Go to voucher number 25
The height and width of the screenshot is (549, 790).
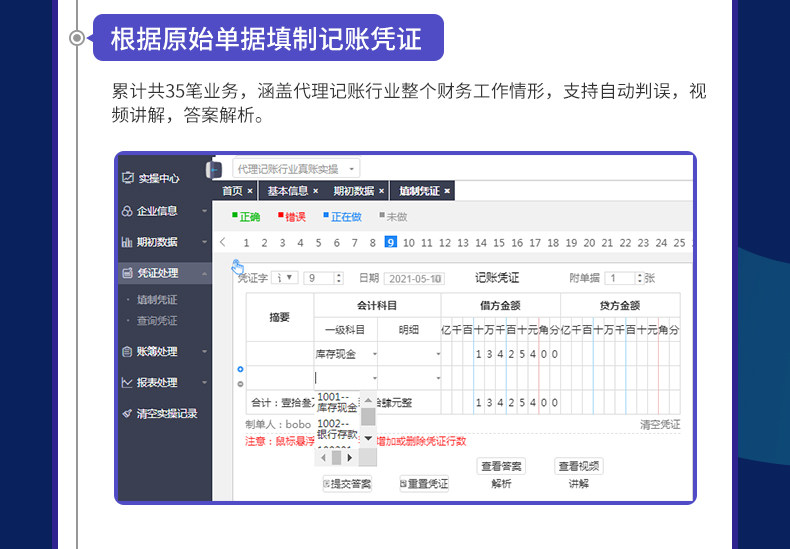point(679,243)
